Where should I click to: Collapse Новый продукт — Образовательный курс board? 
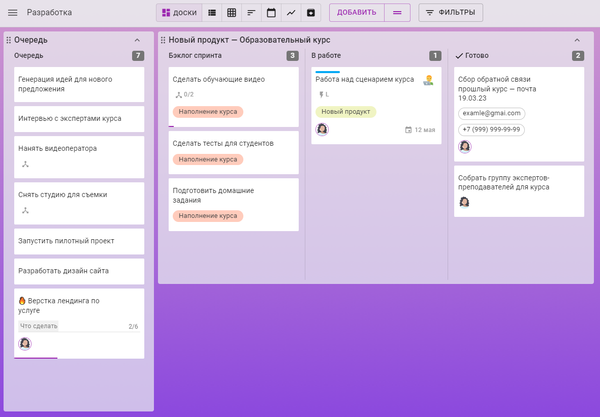coord(577,39)
